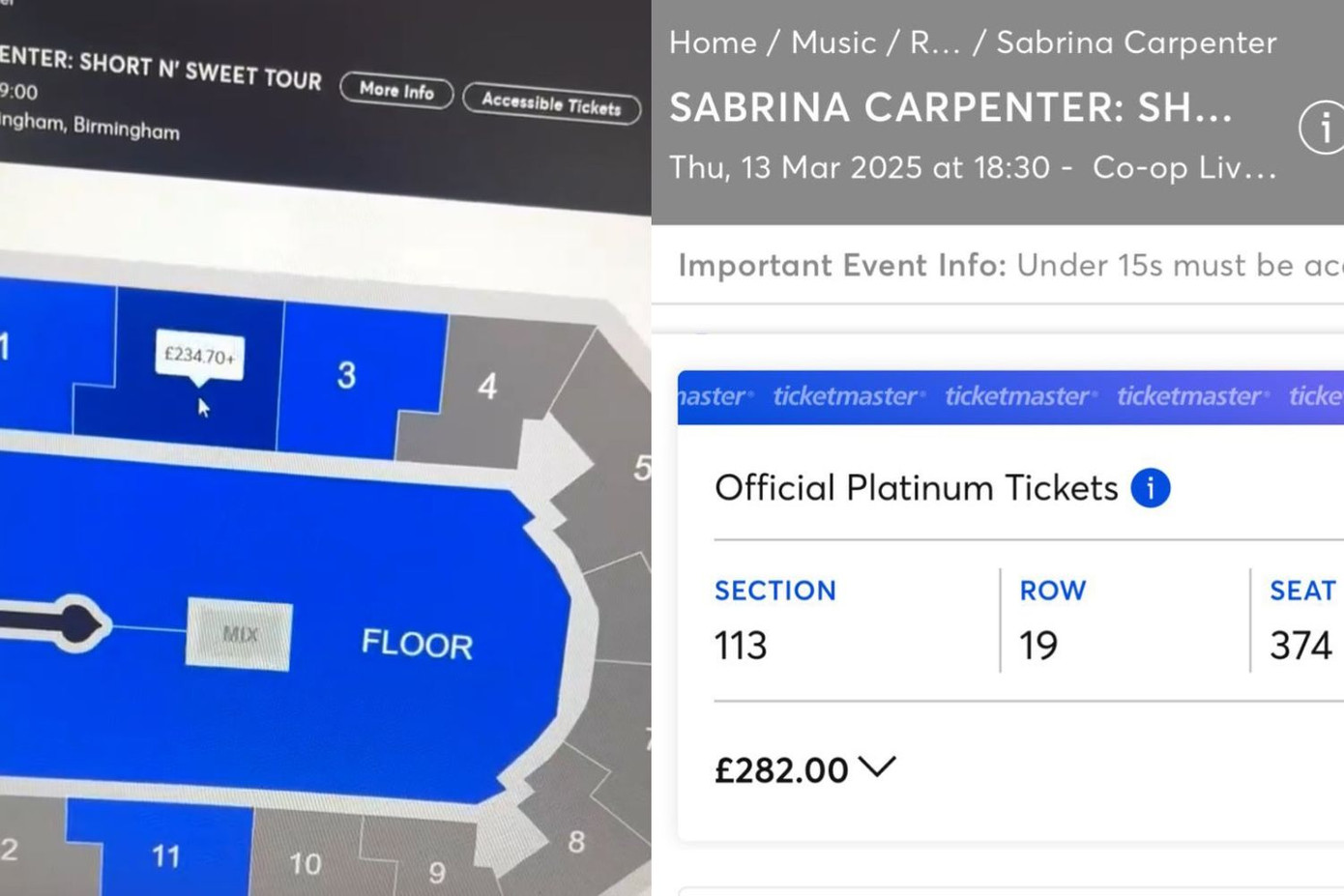Click the MIX desk box on map

coord(239,634)
